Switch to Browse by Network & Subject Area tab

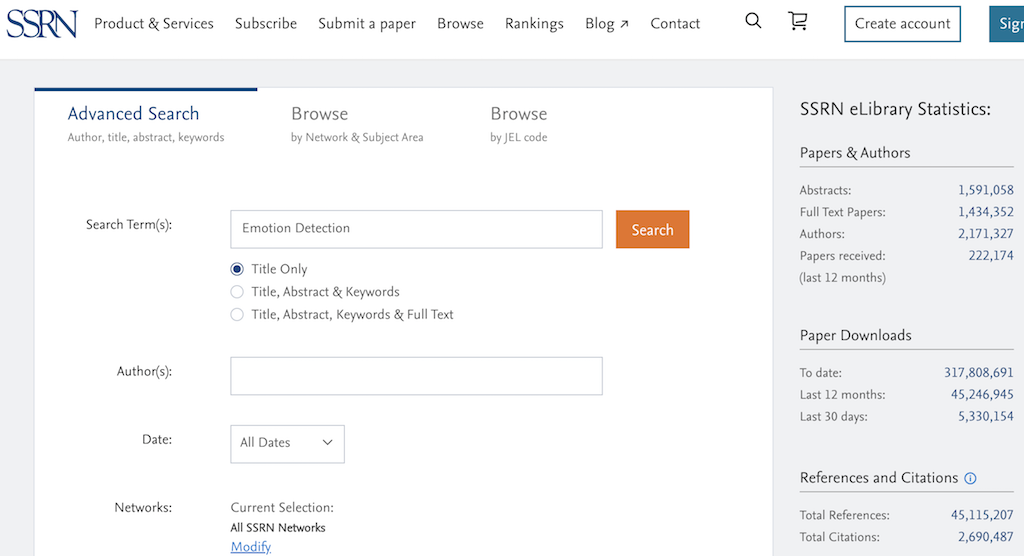(357, 123)
